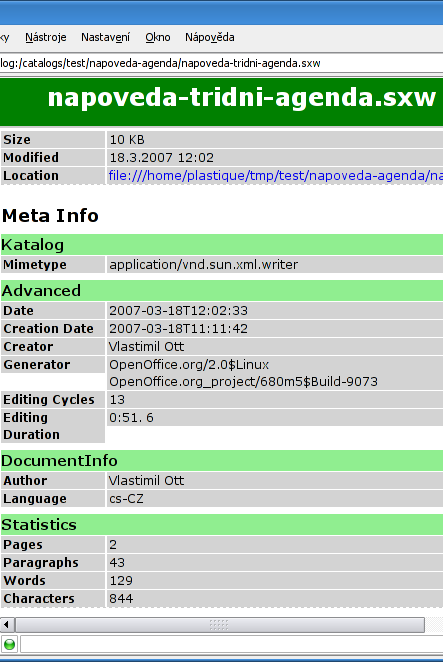Open the Okno menu

[x=158, y=38]
